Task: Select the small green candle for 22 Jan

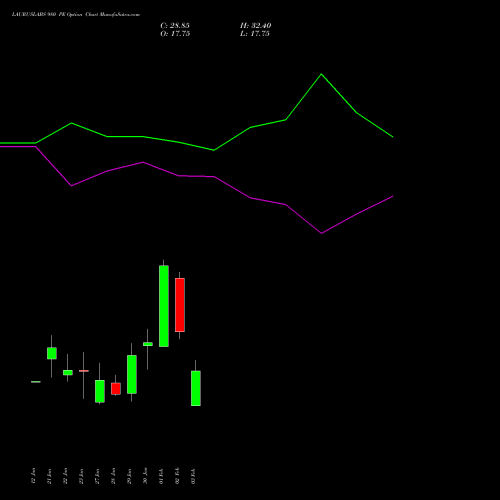Action: pyautogui.click(x=68, y=373)
